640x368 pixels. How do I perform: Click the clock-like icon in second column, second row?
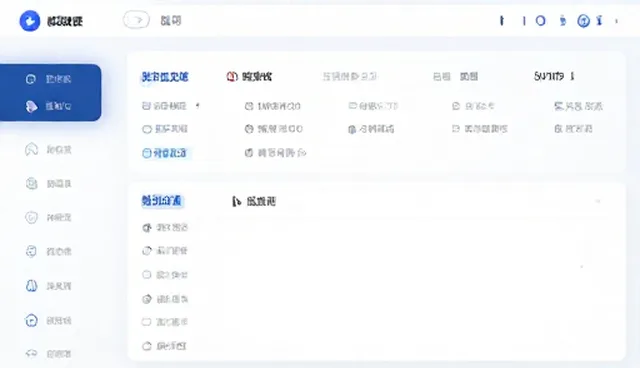click(x=249, y=129)
